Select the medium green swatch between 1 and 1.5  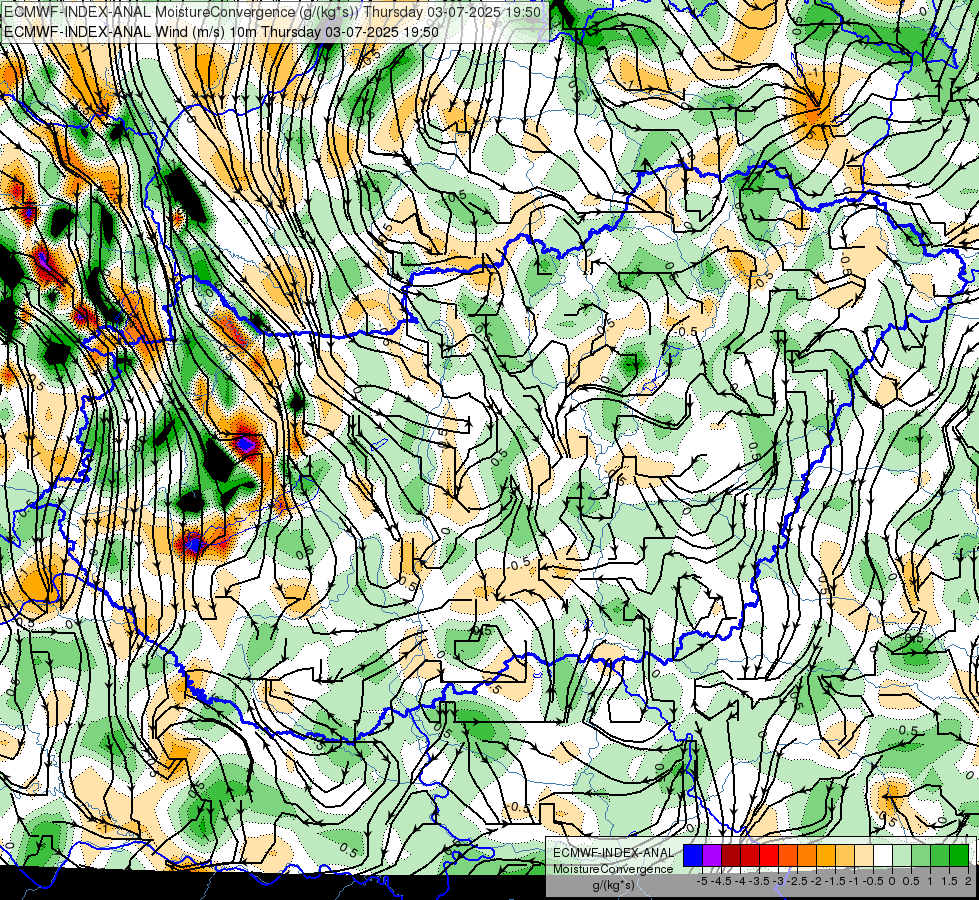pos(940,856)
